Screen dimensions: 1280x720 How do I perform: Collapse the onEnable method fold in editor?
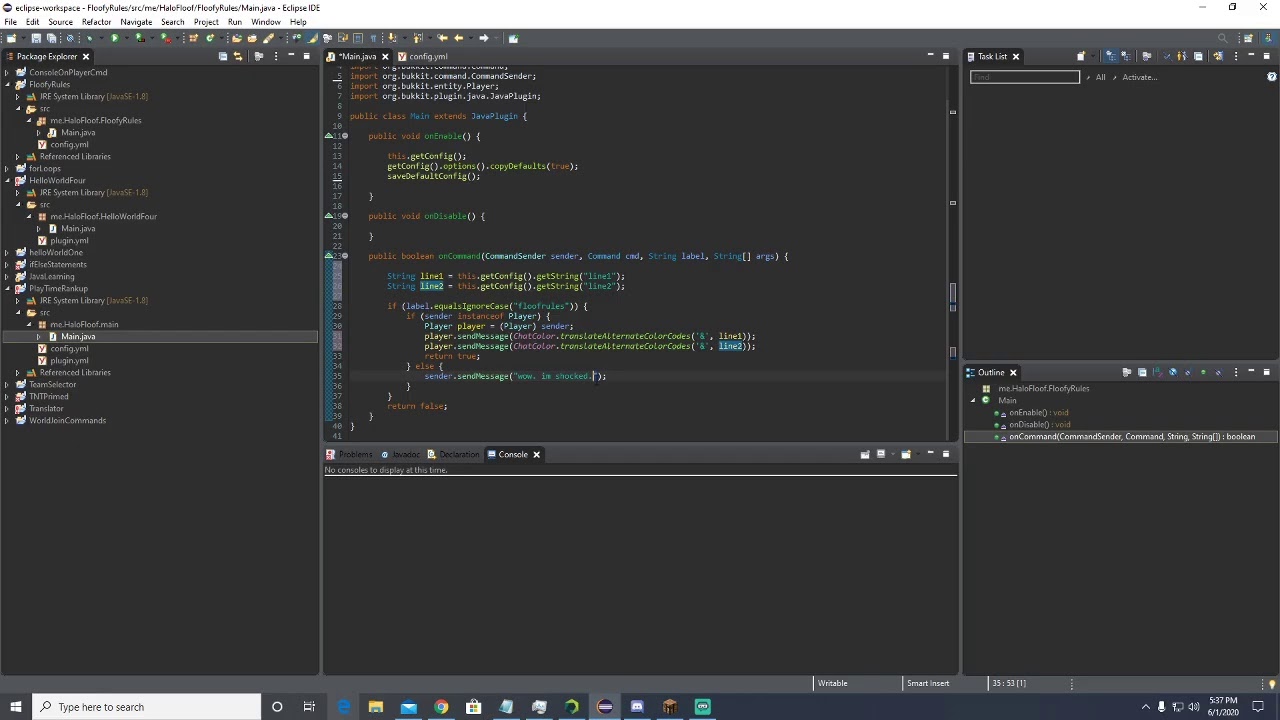345,136
